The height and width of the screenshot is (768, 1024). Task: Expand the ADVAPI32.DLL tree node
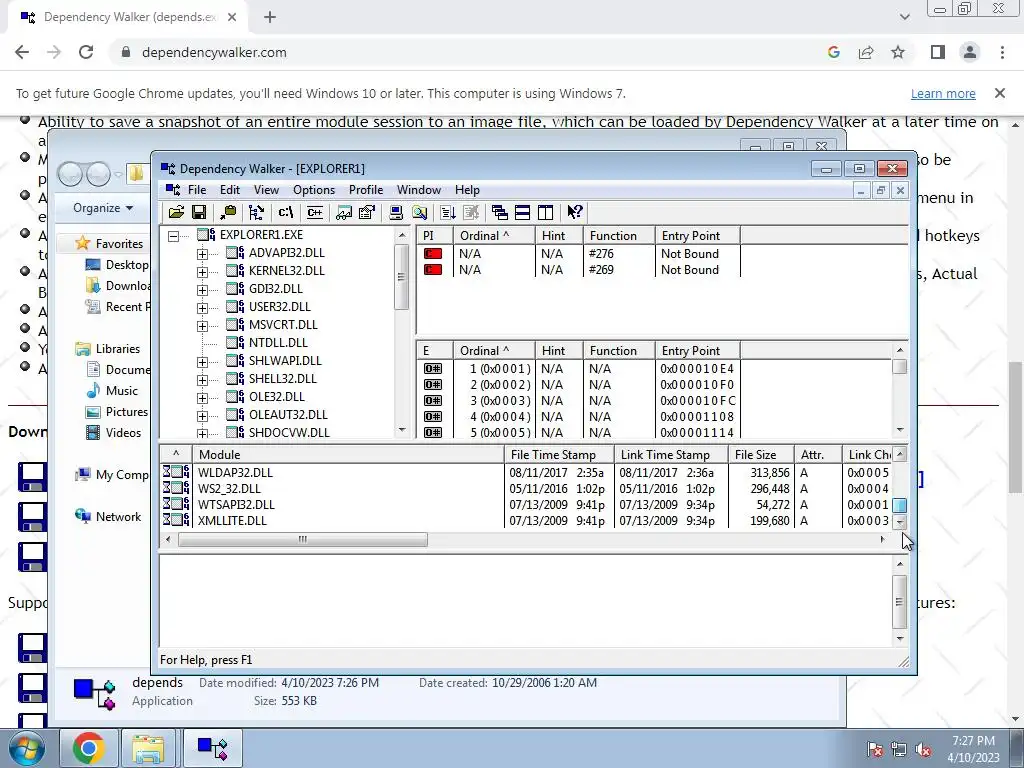202,254
